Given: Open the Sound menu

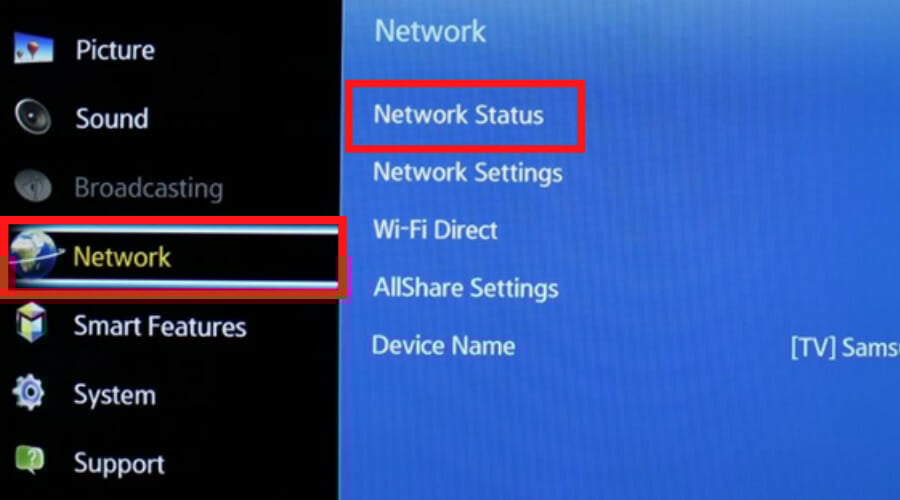Looking at the screenshot, I should pos(112,119).
